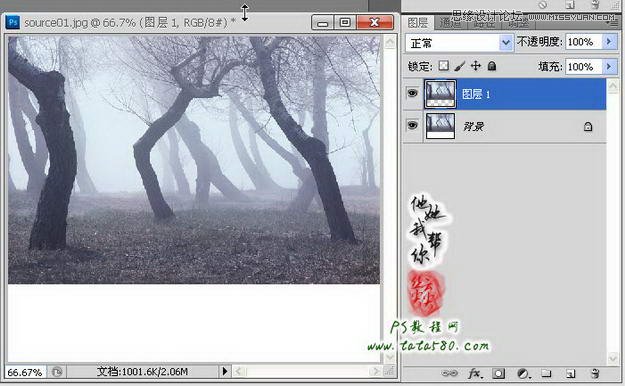Switch to the fourth panel tab after 路径

pos(519,24)
